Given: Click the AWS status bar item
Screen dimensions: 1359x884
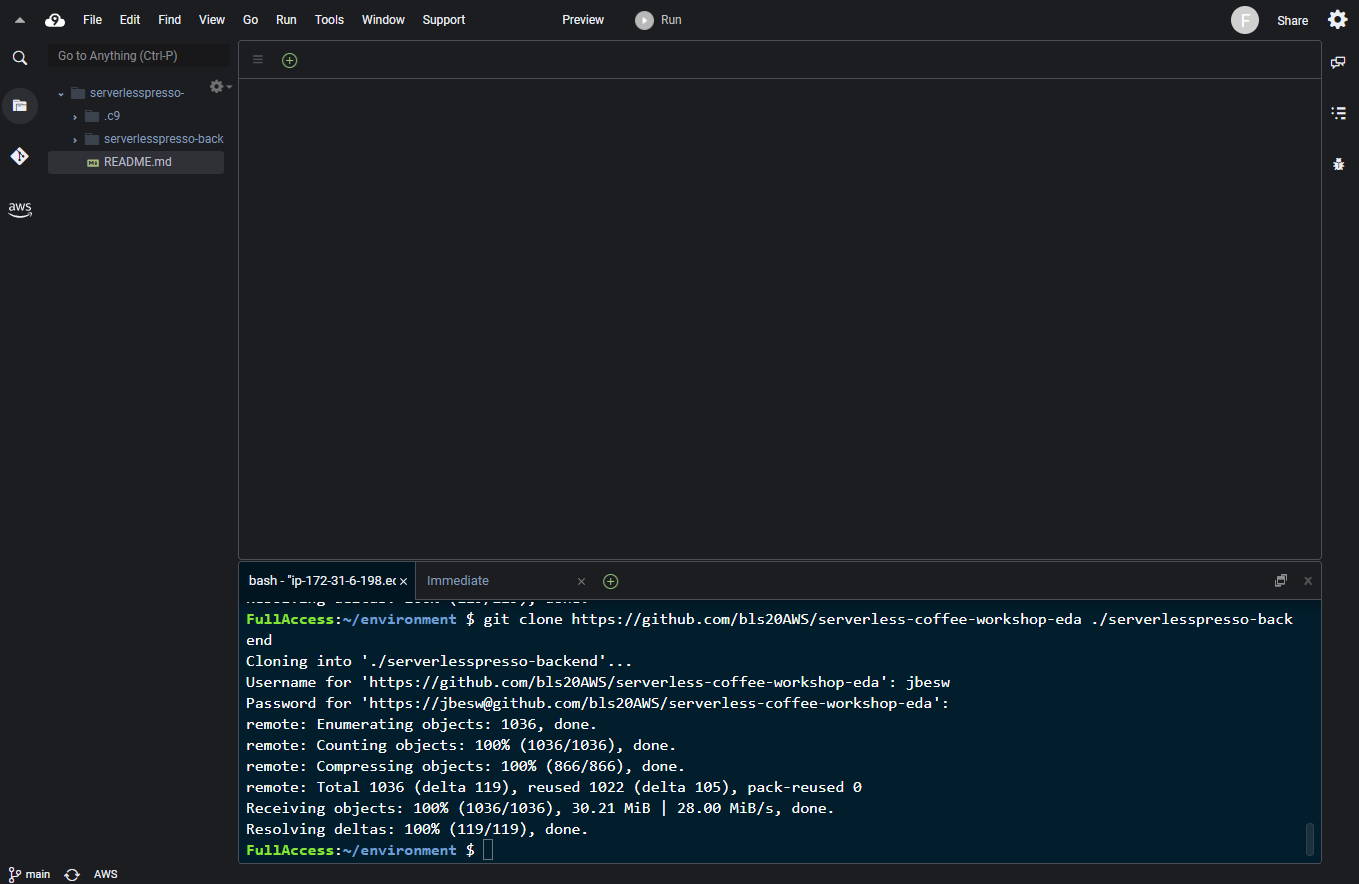Looking at the screenshot, I should pos(106,874).
